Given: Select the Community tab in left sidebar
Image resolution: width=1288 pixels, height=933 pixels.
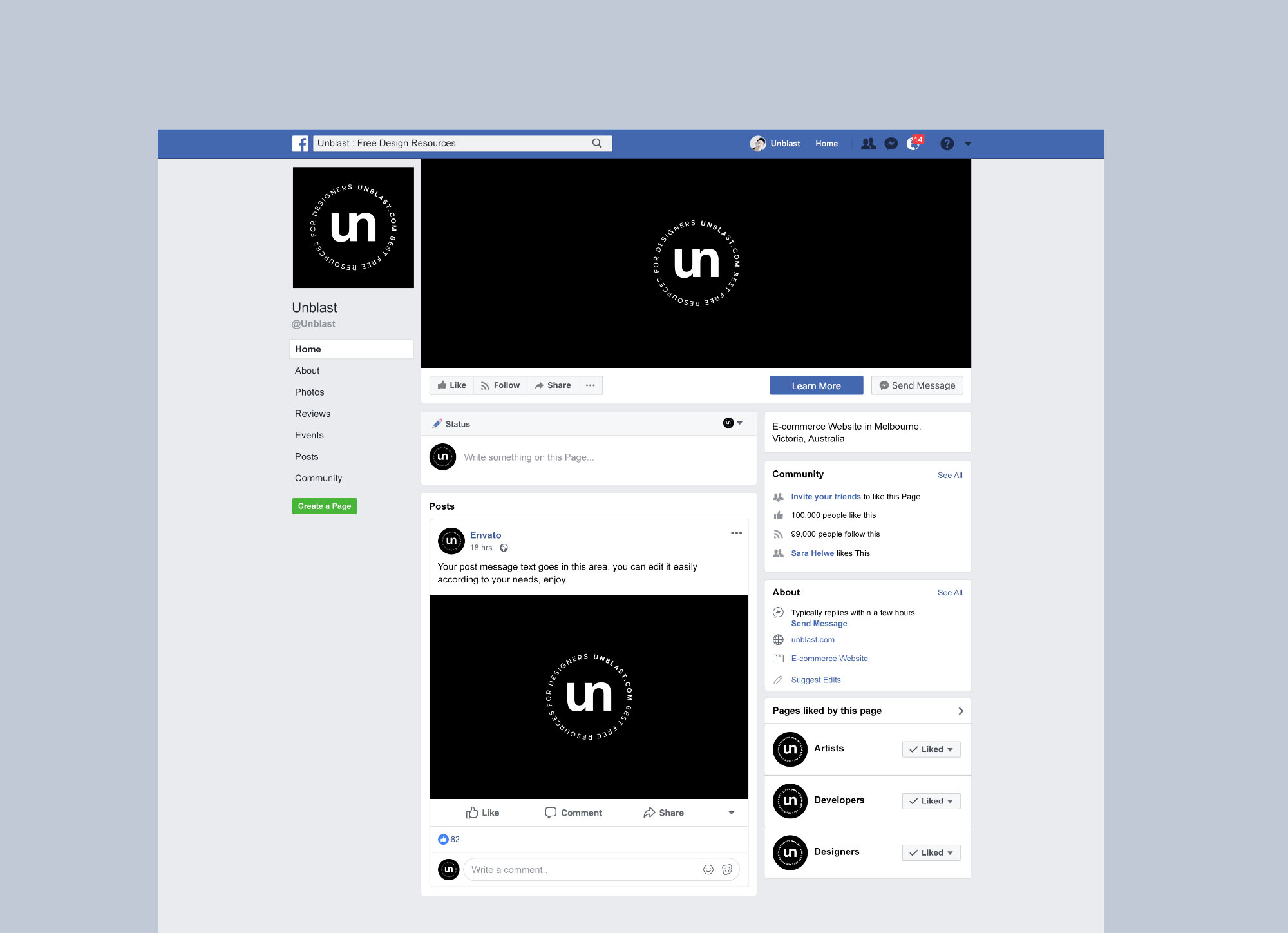Looking at the screenshot, I should [x=318, y=478].
